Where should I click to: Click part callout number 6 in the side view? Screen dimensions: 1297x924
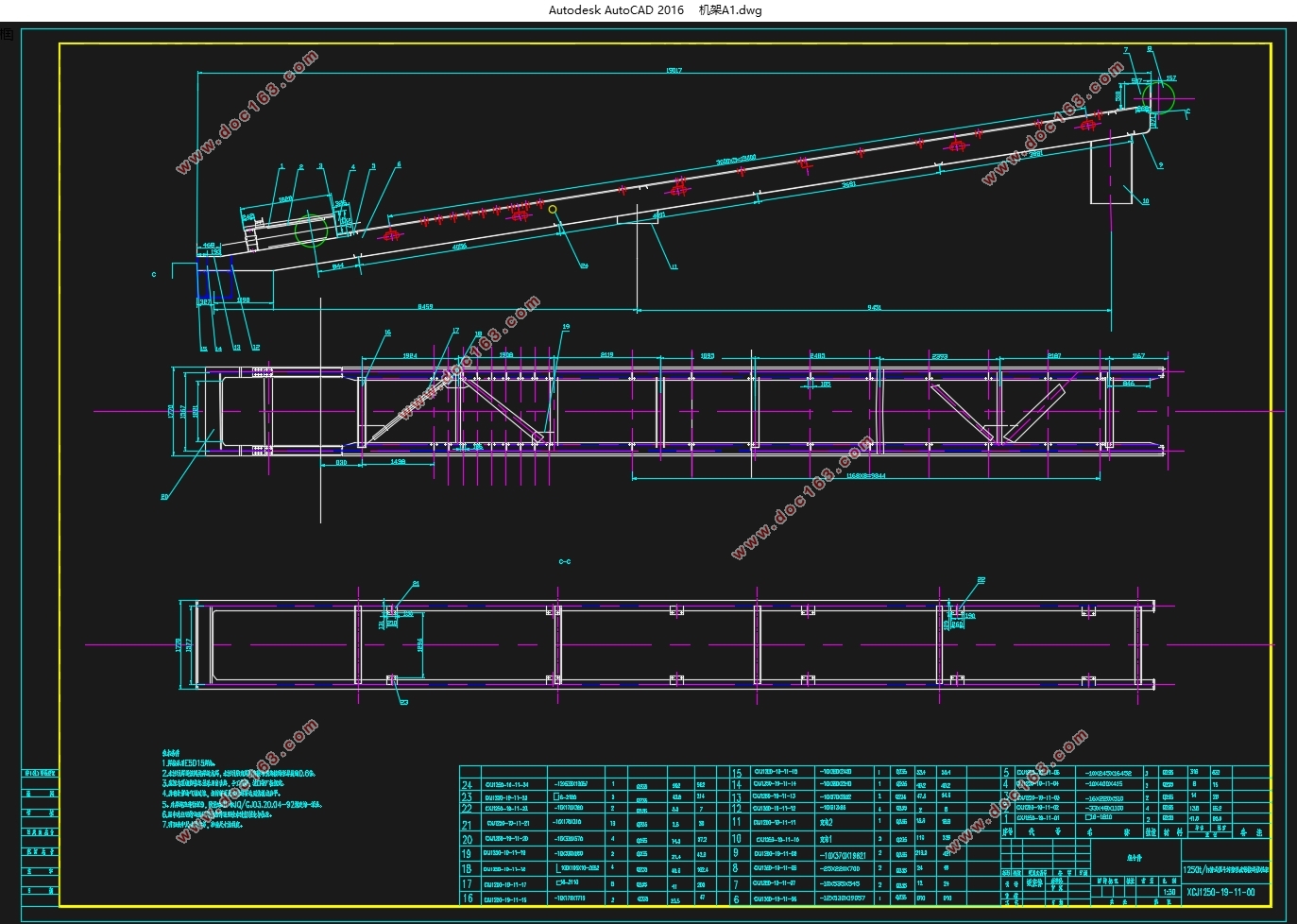(x=399, y=164)
